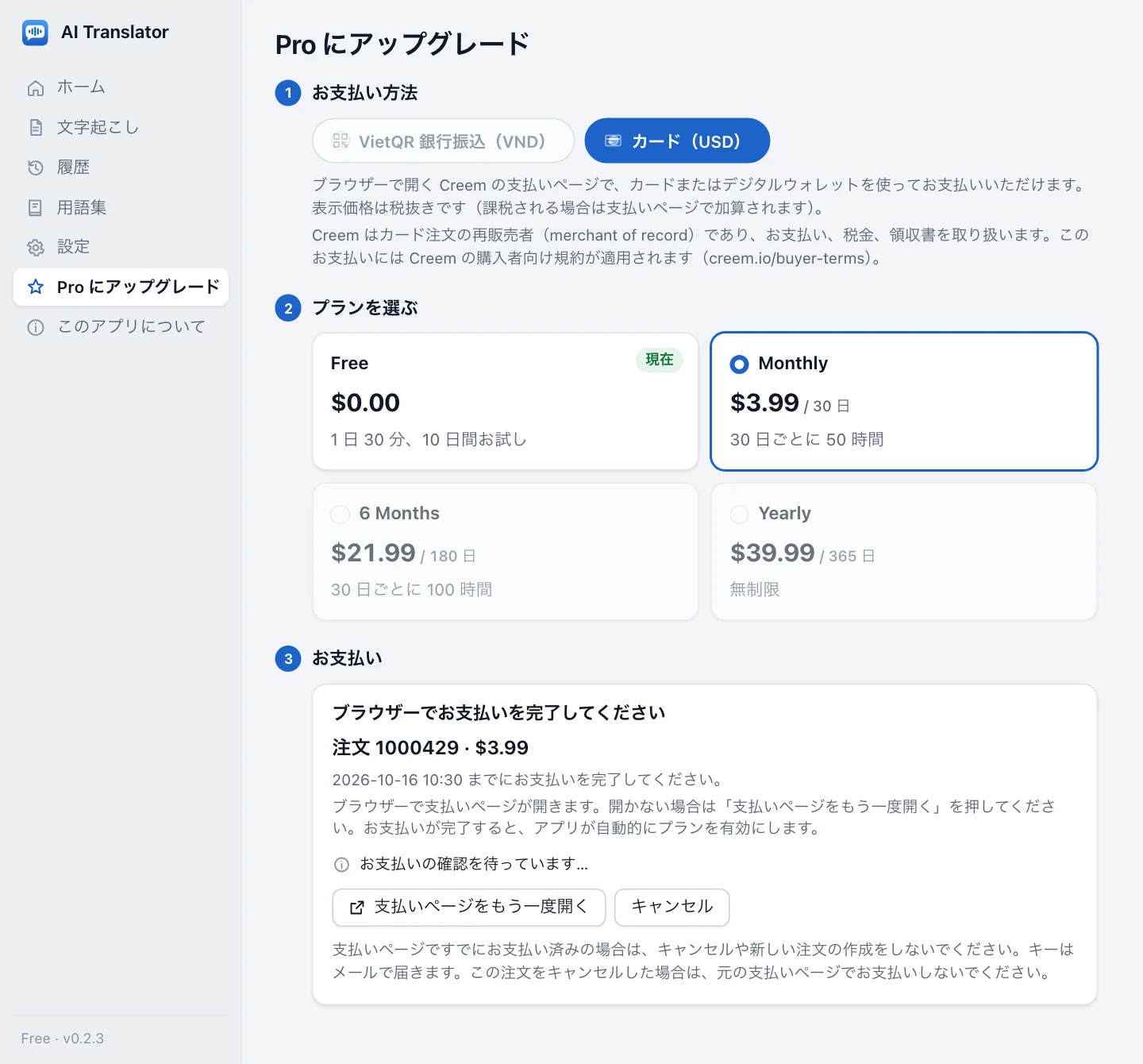Click the Free plan card
This screenshot has width=1143, height=1064.
tap(506, 401)
